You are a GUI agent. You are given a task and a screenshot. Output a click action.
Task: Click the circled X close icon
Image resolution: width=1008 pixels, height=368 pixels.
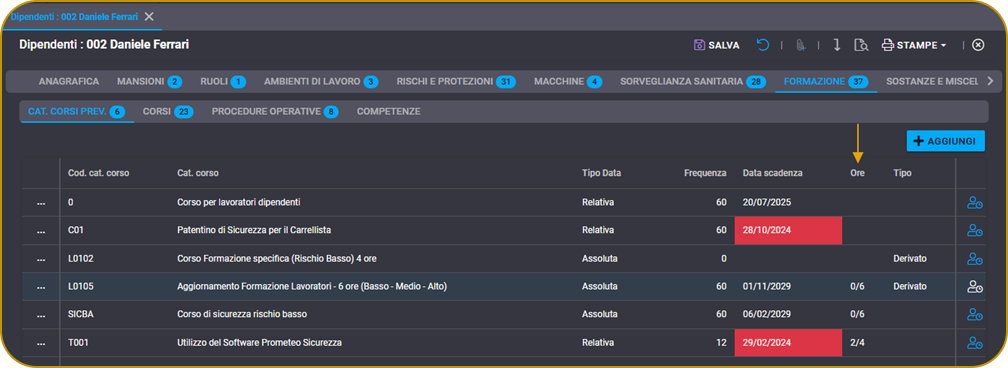(978, 45)
